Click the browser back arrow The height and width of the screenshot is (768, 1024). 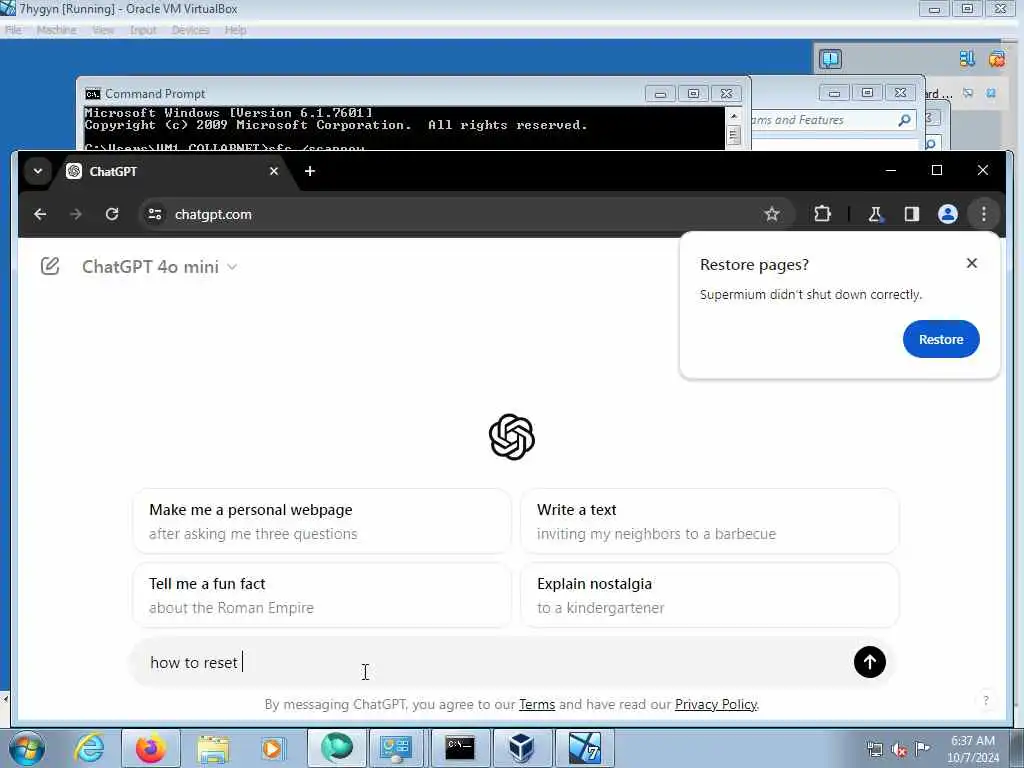[40, 214]
